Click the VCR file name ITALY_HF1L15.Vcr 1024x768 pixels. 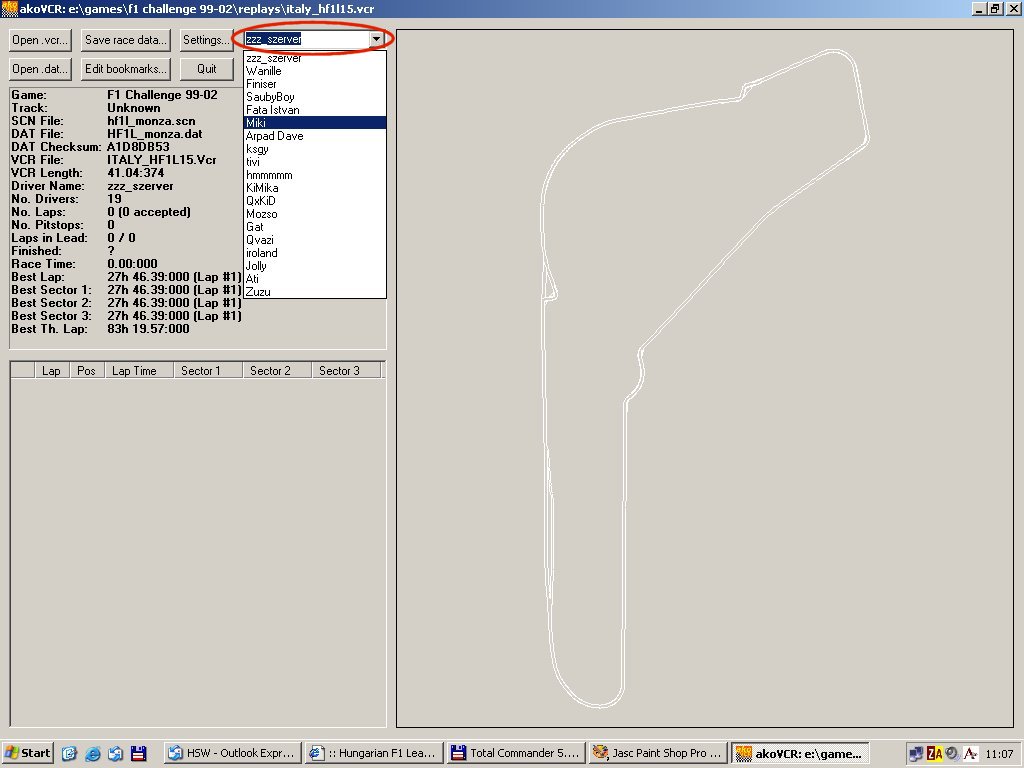[x=162, y=160]
